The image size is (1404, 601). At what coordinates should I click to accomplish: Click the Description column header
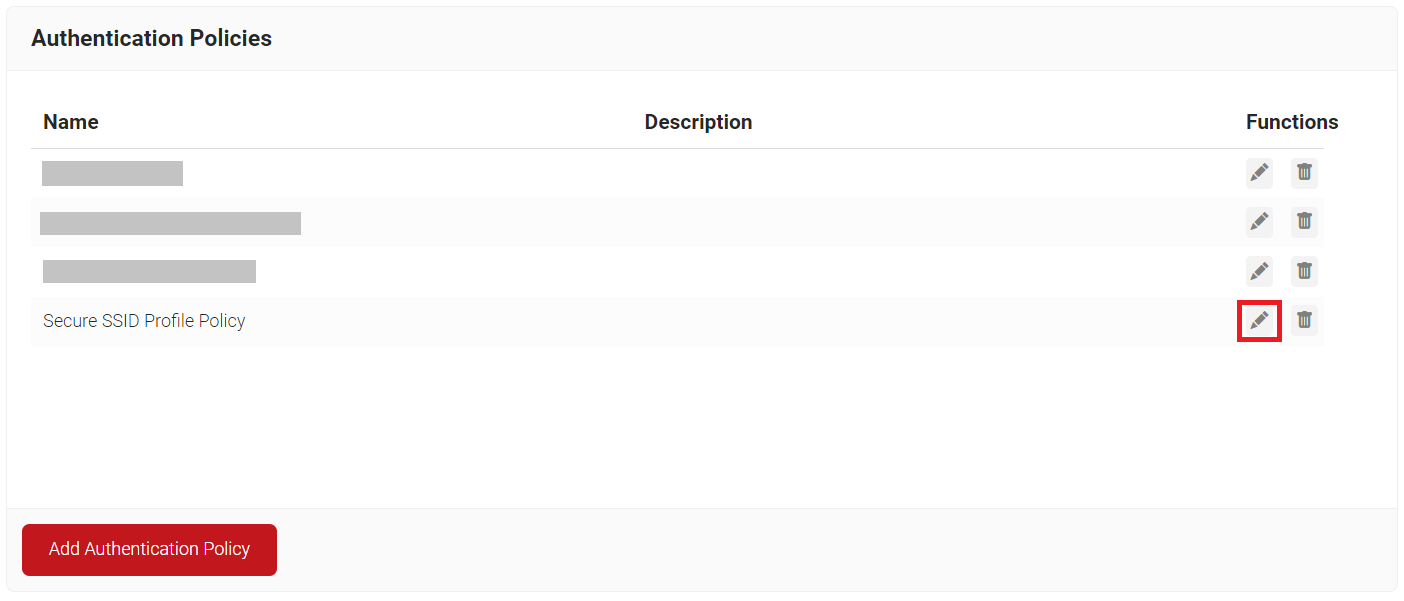click(x=698, y=122)
